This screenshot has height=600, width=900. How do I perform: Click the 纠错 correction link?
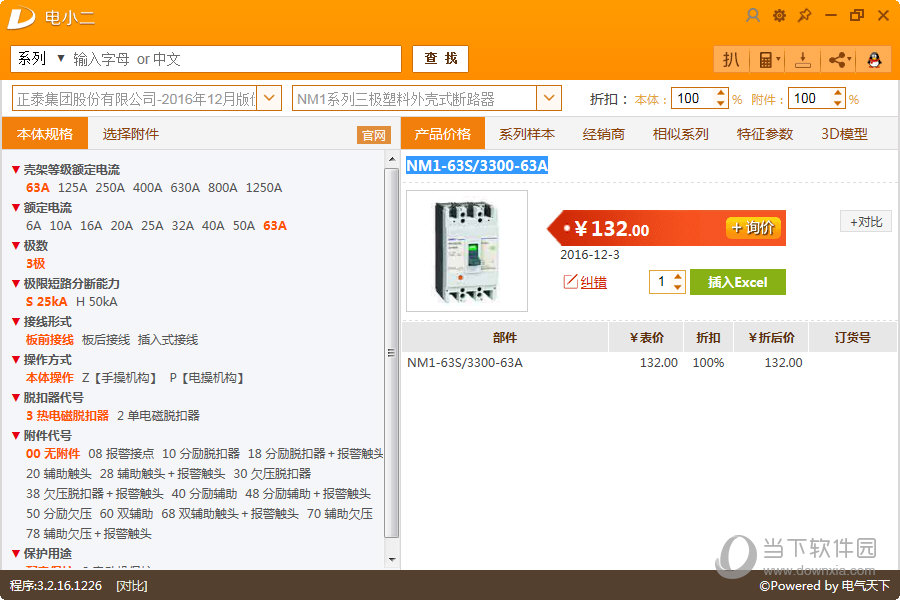(x=593, y=282)
